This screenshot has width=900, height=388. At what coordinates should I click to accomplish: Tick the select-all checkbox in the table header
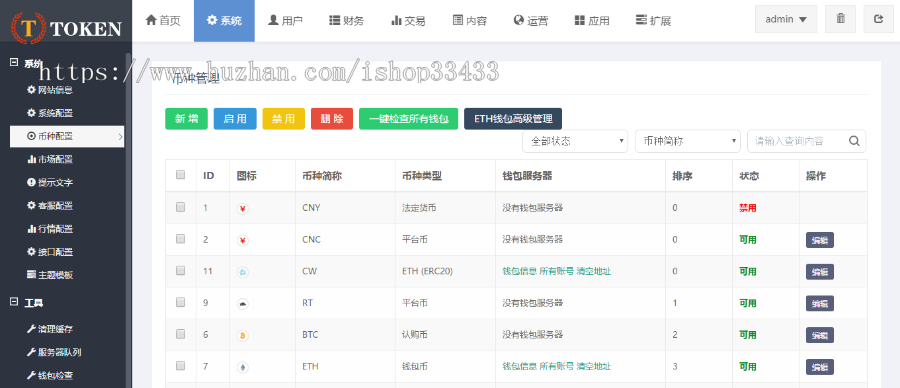tap(180, 175)
